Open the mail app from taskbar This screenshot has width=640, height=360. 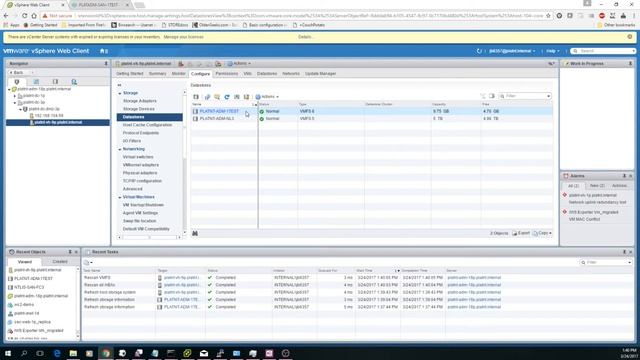[204, 353]
